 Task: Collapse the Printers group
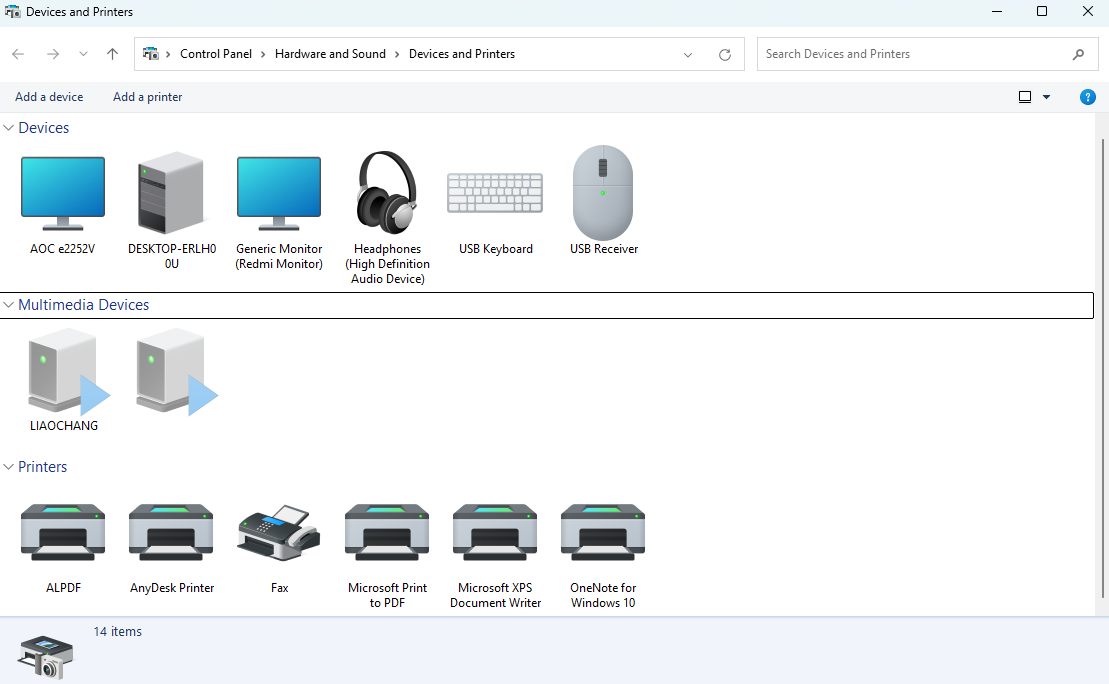click(x=9, y=467)
